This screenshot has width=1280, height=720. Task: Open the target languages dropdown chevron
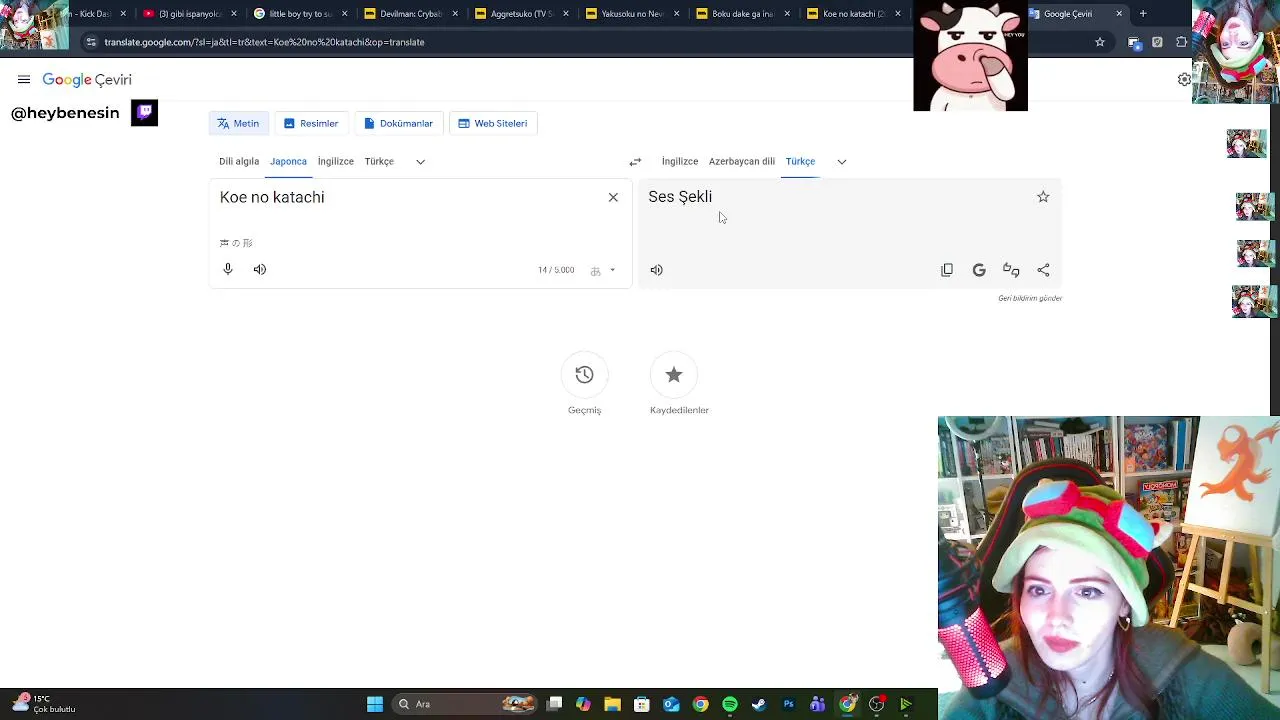841,161
